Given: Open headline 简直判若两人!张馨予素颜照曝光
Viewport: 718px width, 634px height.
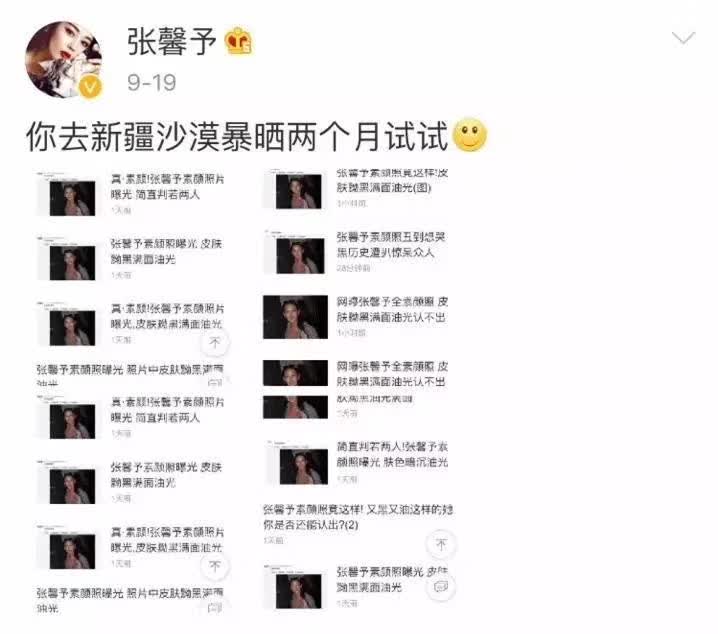Looking at the screenshot, I should point(392,454).
